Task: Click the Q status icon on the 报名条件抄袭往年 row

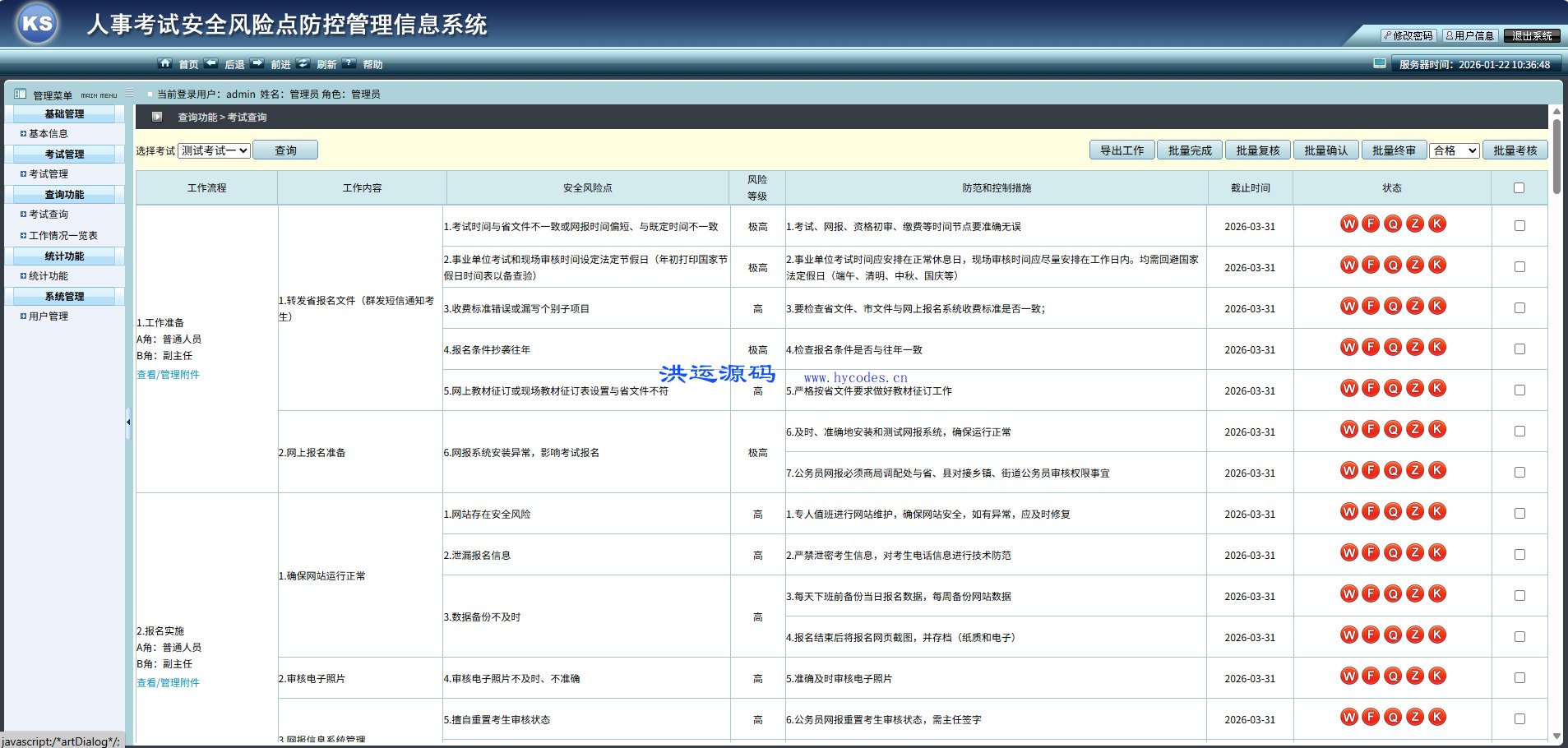Action: coord(1392,347)
